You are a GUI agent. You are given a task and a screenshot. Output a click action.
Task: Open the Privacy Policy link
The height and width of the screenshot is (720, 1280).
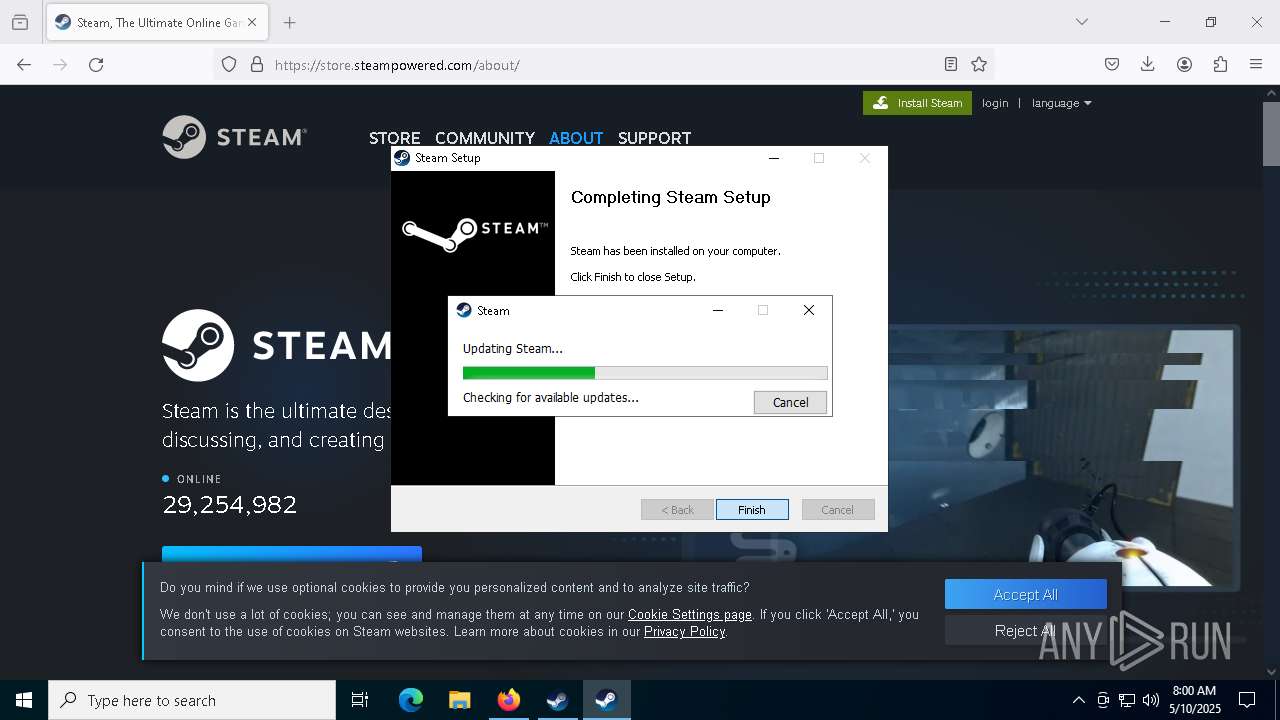685,631
